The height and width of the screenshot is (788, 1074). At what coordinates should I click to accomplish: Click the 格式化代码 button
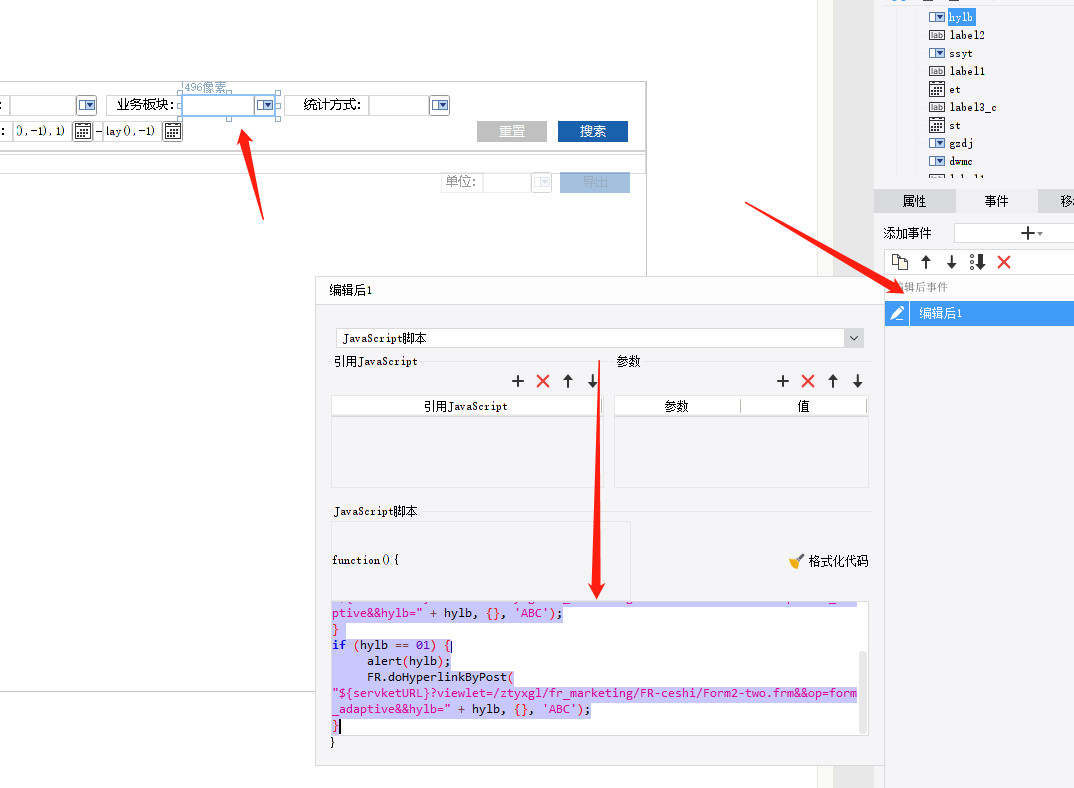click(829, 561)
